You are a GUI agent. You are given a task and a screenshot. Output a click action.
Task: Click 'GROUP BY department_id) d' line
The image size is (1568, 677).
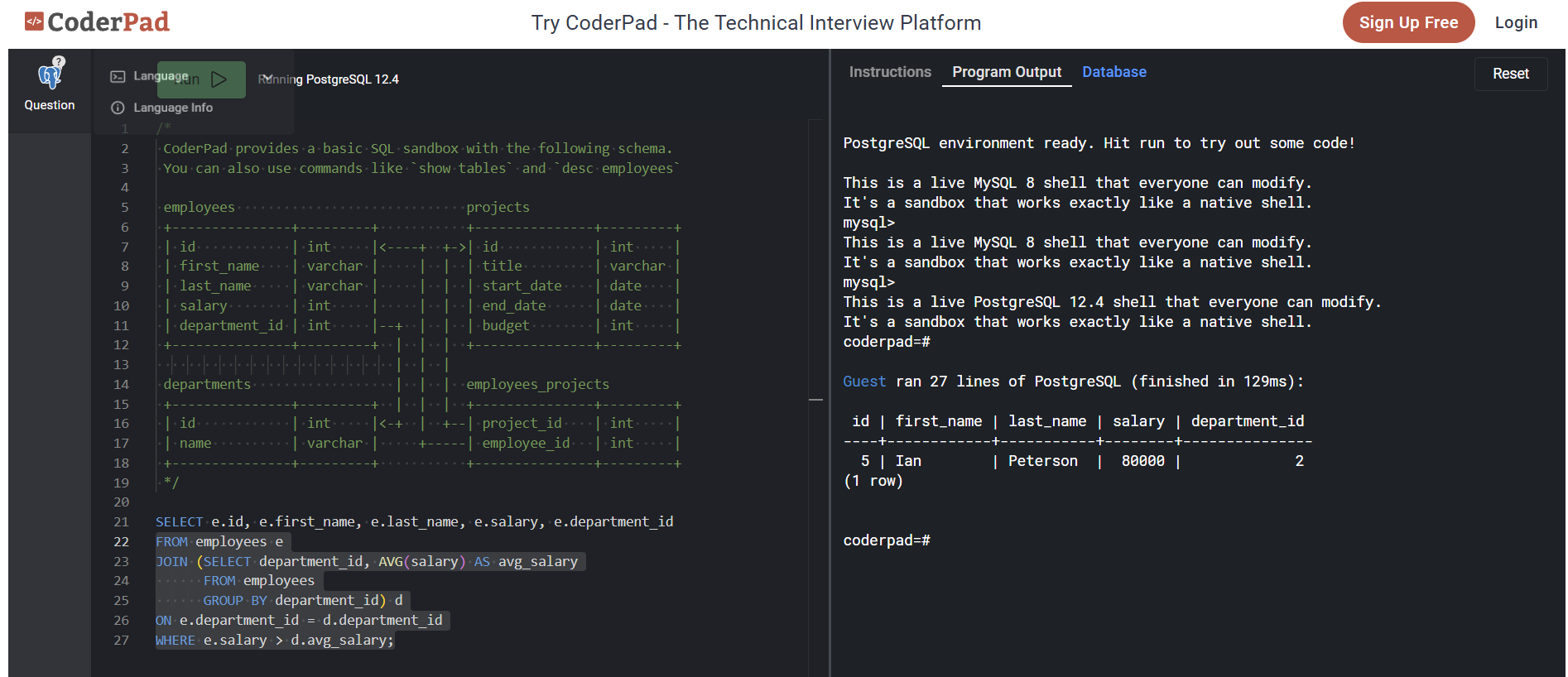303,601
